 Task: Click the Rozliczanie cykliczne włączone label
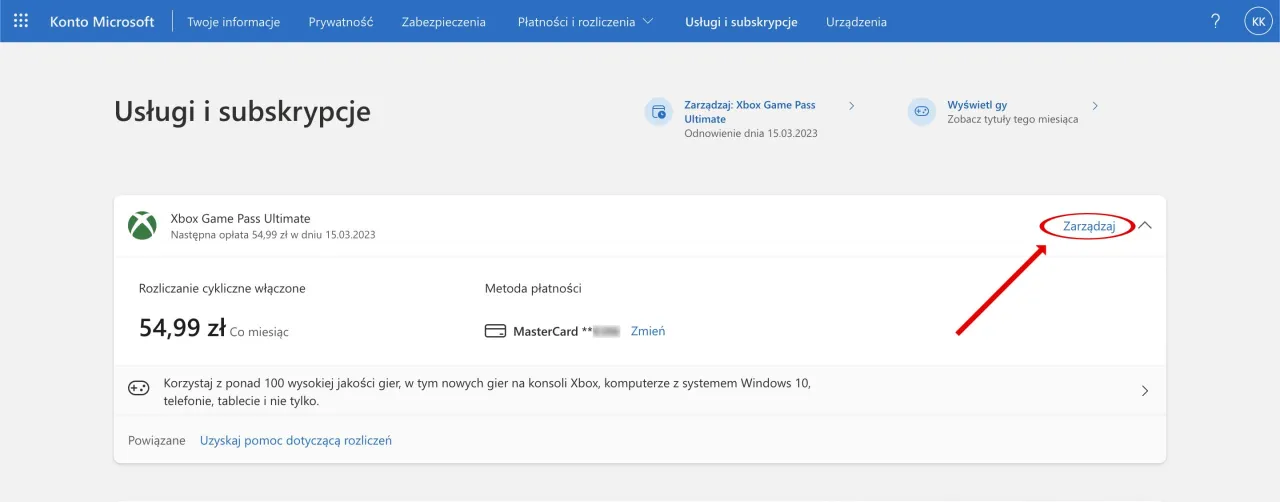coord(222,288)
